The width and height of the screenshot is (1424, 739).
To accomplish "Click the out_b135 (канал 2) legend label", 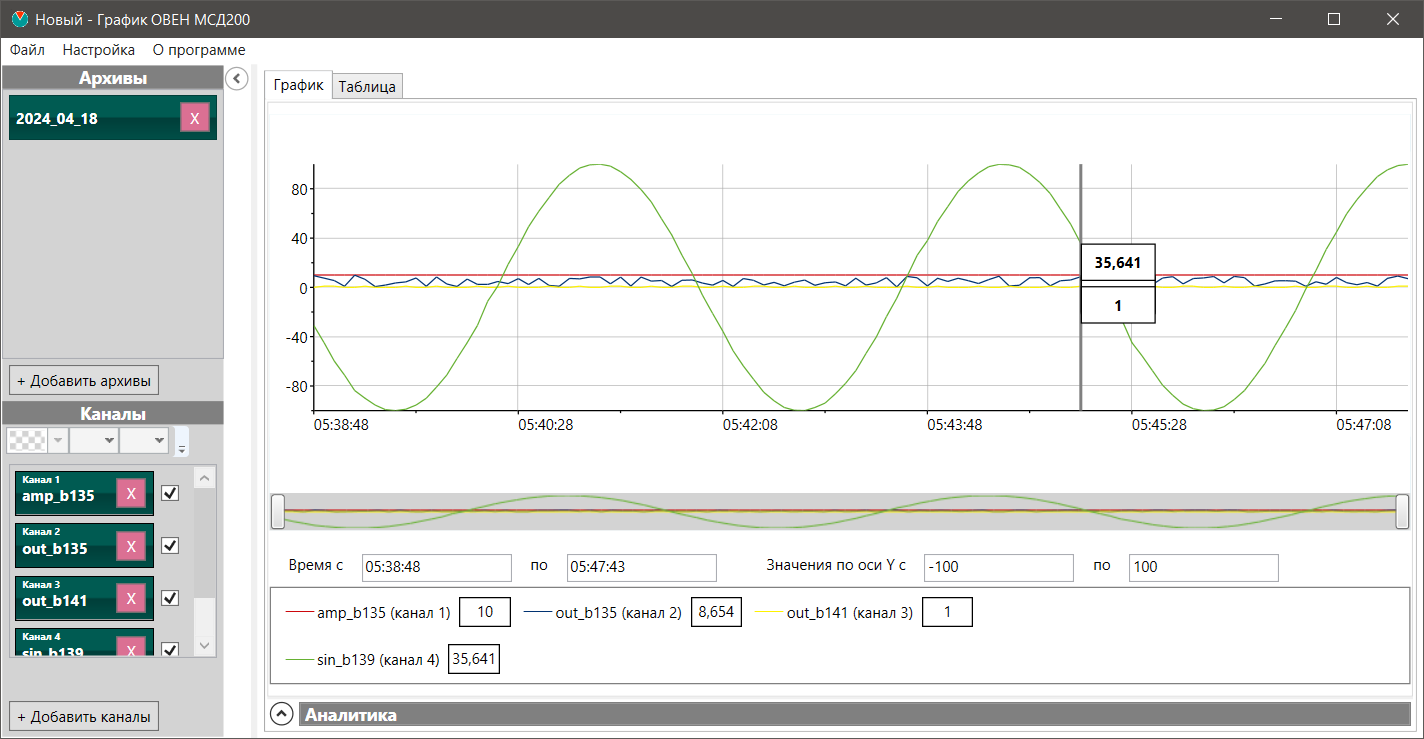I will 618,613.
